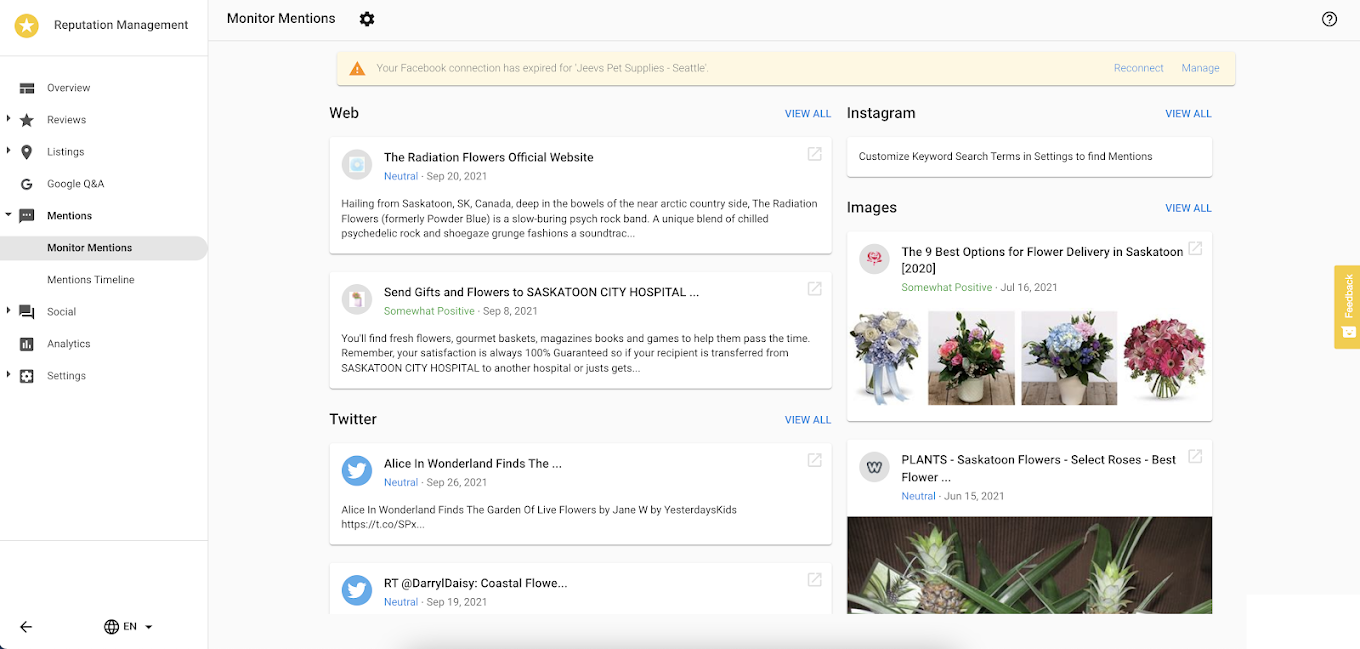The width and height of the screenshot is (1360, 649).
Task: Expand the Listings sidebar section
Action: coord(9,151)
